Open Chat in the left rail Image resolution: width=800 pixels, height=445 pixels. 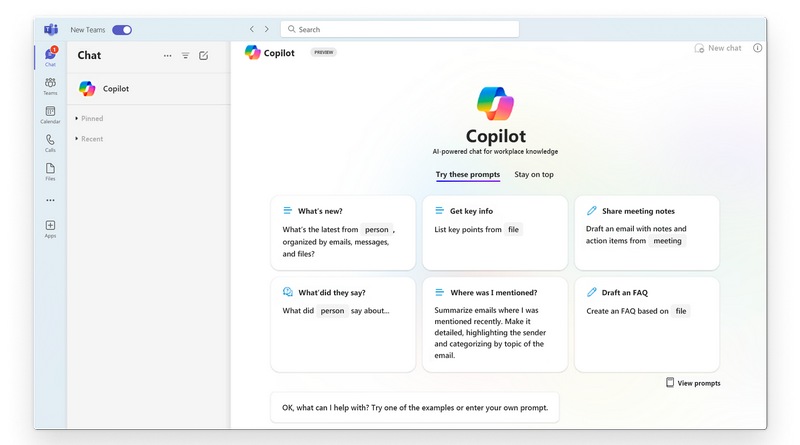click(x=50, y=56)
